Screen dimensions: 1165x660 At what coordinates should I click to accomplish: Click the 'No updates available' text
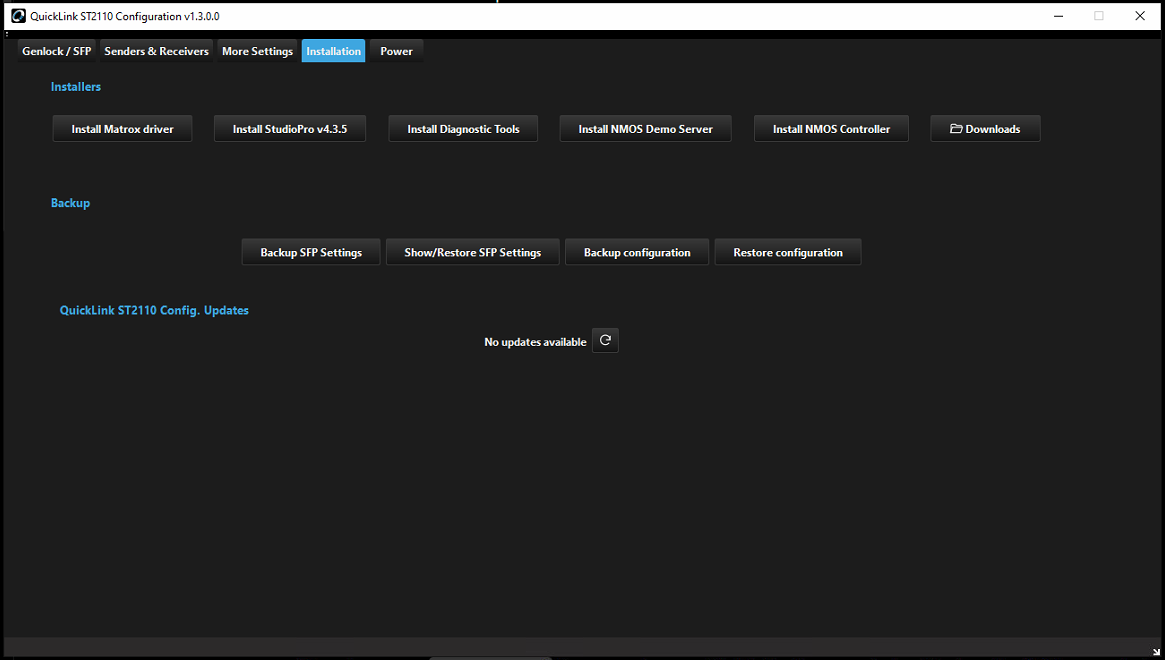535,342
